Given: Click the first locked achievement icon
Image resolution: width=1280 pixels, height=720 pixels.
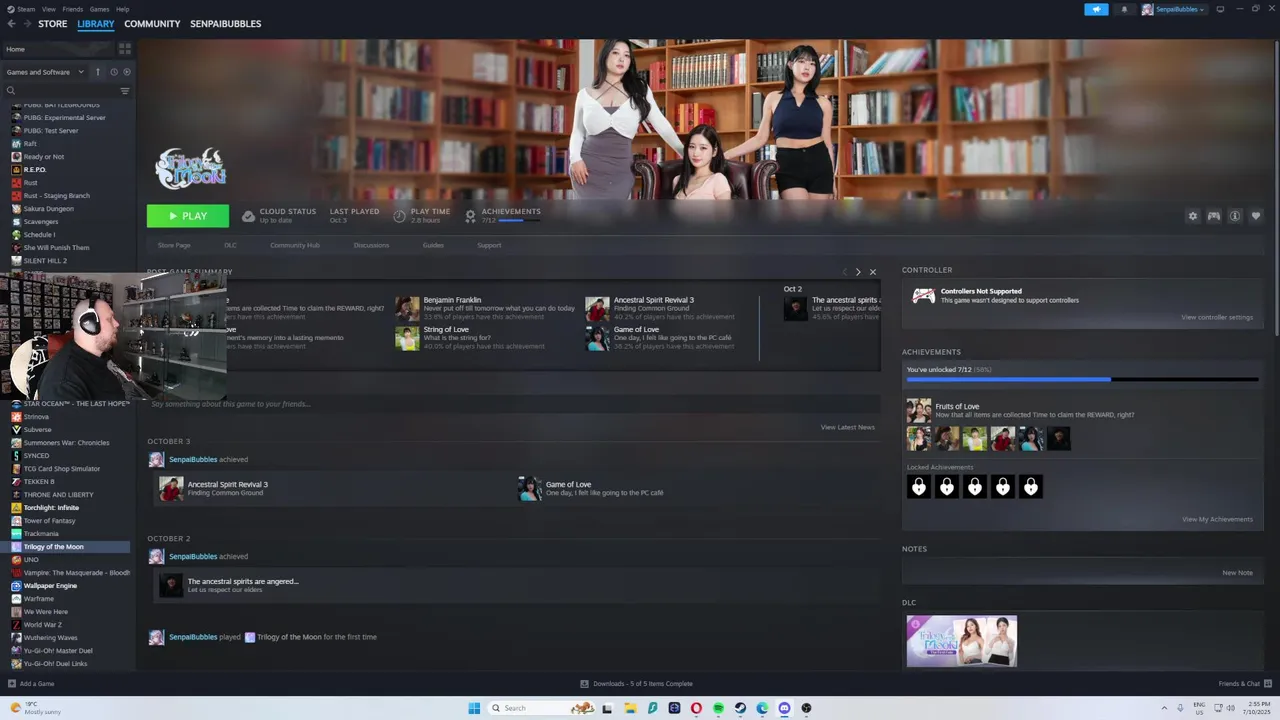Looking at the screenshot, I should click(919, 487).
